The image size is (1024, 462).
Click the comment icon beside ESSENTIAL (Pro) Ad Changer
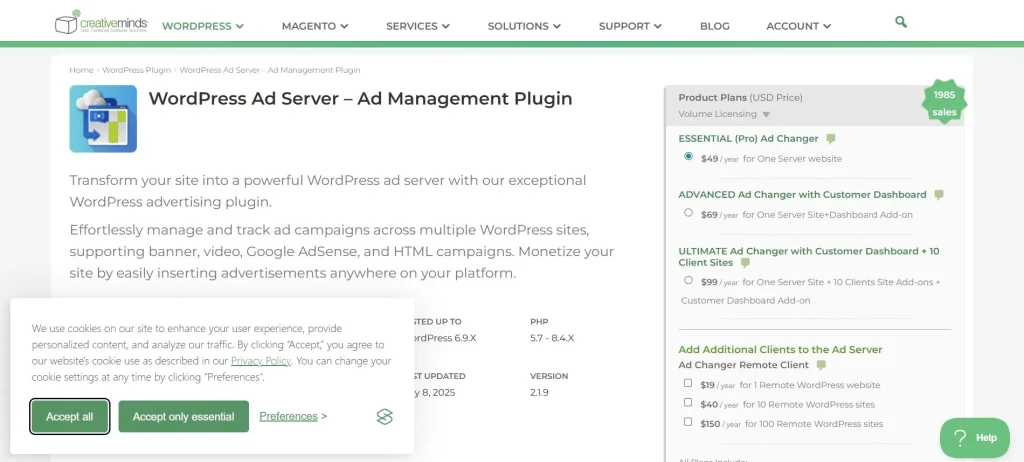[x=831, y=139]
